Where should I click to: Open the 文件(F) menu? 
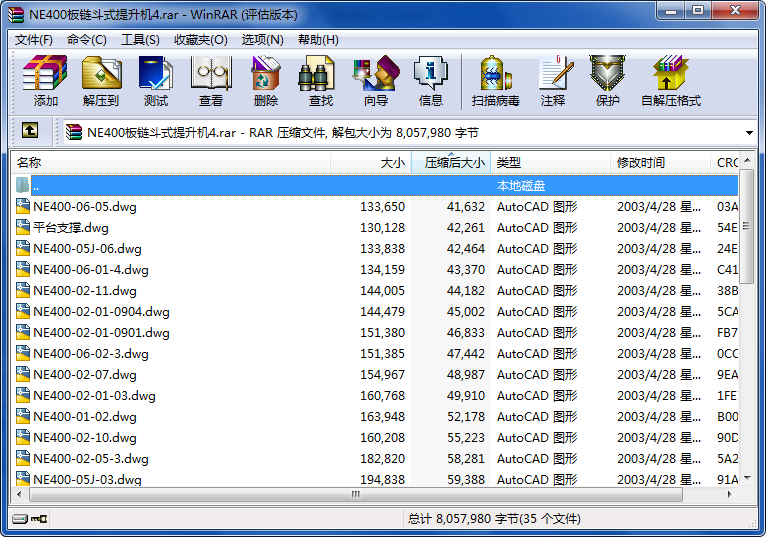pos(34,40)
